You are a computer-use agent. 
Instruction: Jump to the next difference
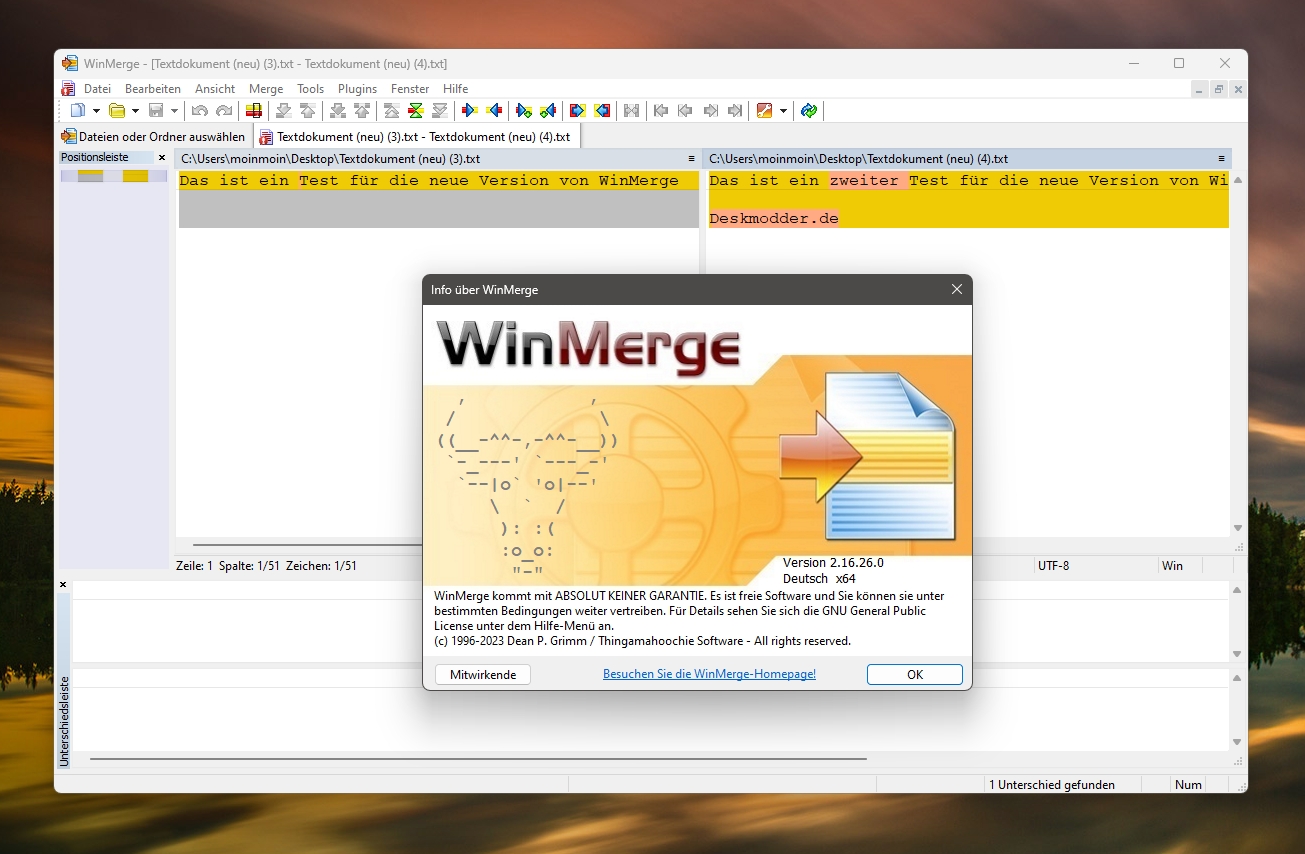coord(284,111)
